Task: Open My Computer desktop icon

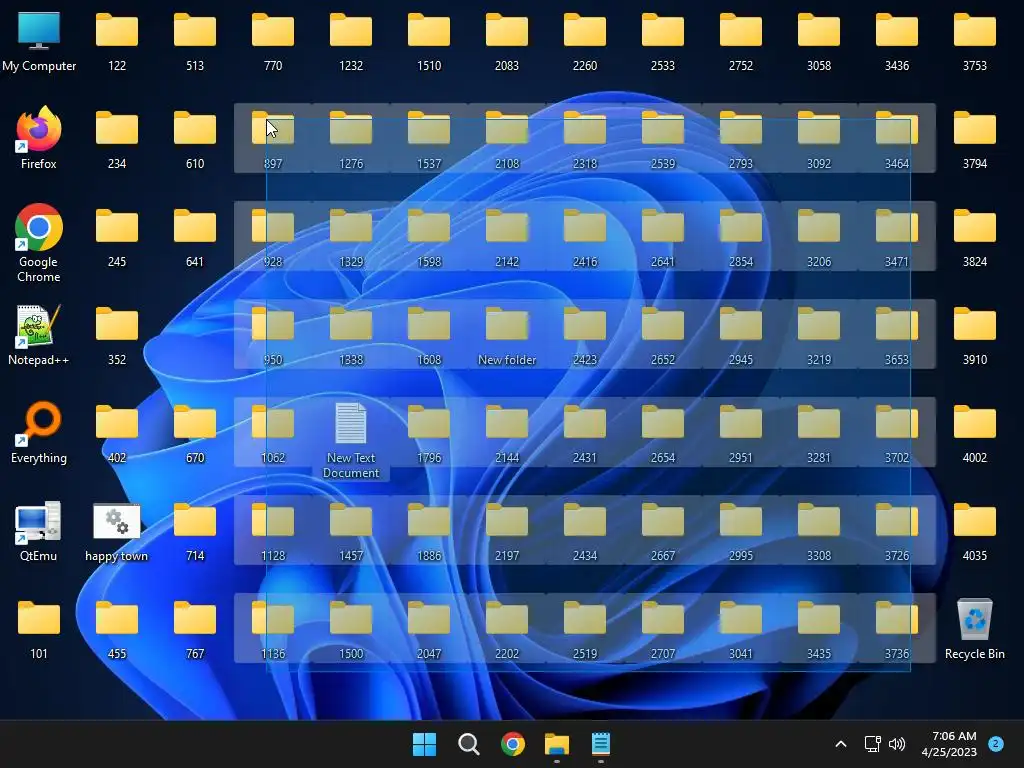Action: [x=39, y=41]
